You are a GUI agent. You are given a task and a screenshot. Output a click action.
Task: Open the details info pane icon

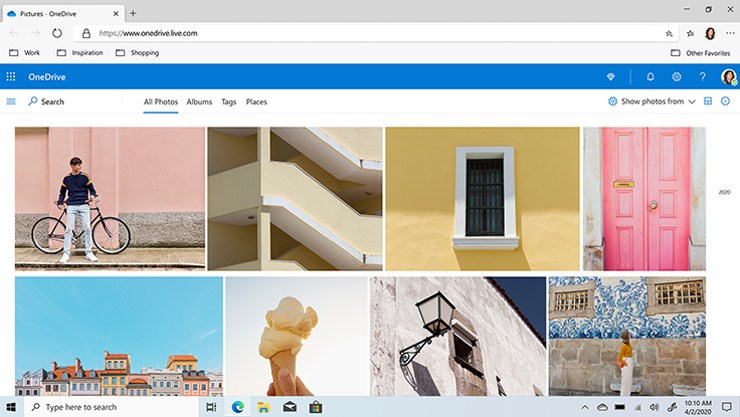pos(725,101)
